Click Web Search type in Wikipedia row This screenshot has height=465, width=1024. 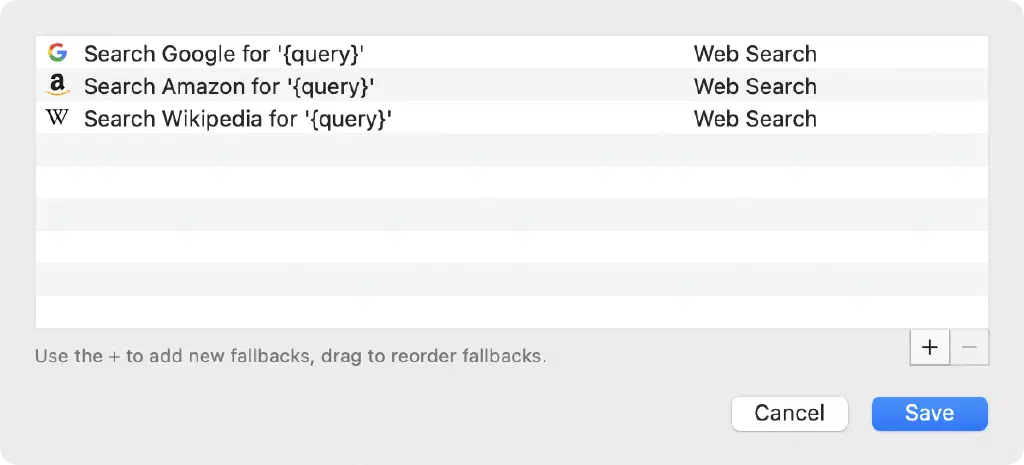(755, 119)
